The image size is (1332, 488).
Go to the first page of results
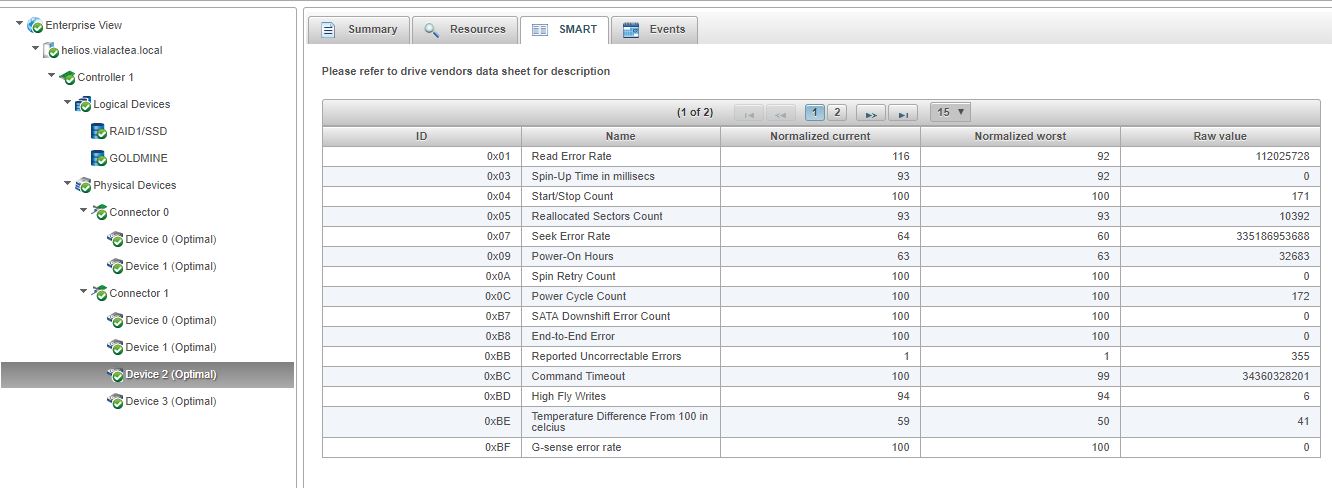(x=749, y=113)
